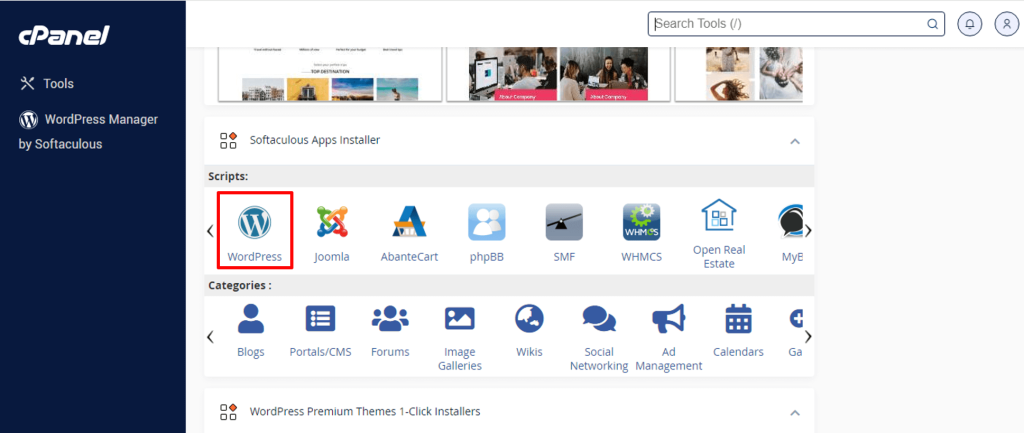Collapse WordPress Premium Themes 1-Click Installers section

pyautogui.click(x=795, y=412)
